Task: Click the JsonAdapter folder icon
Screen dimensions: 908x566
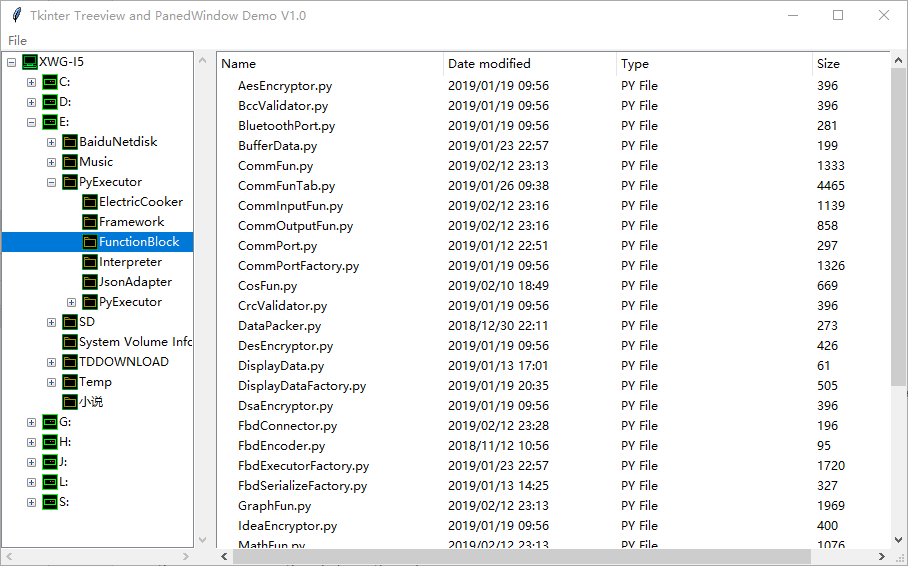Action: click(x=90, y=282)
